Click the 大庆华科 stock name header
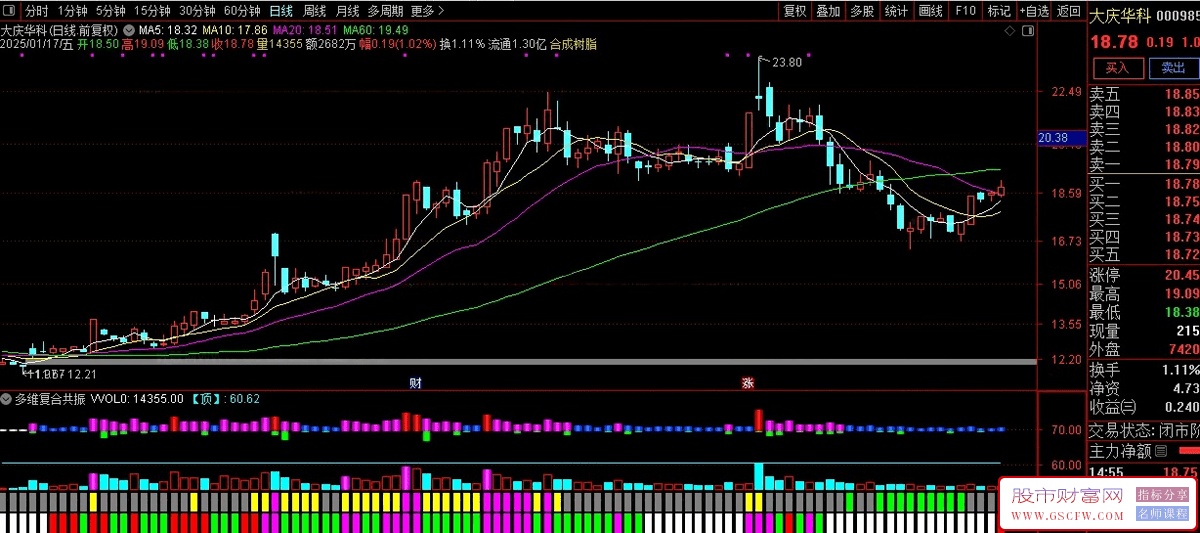 pos(1119,15)
